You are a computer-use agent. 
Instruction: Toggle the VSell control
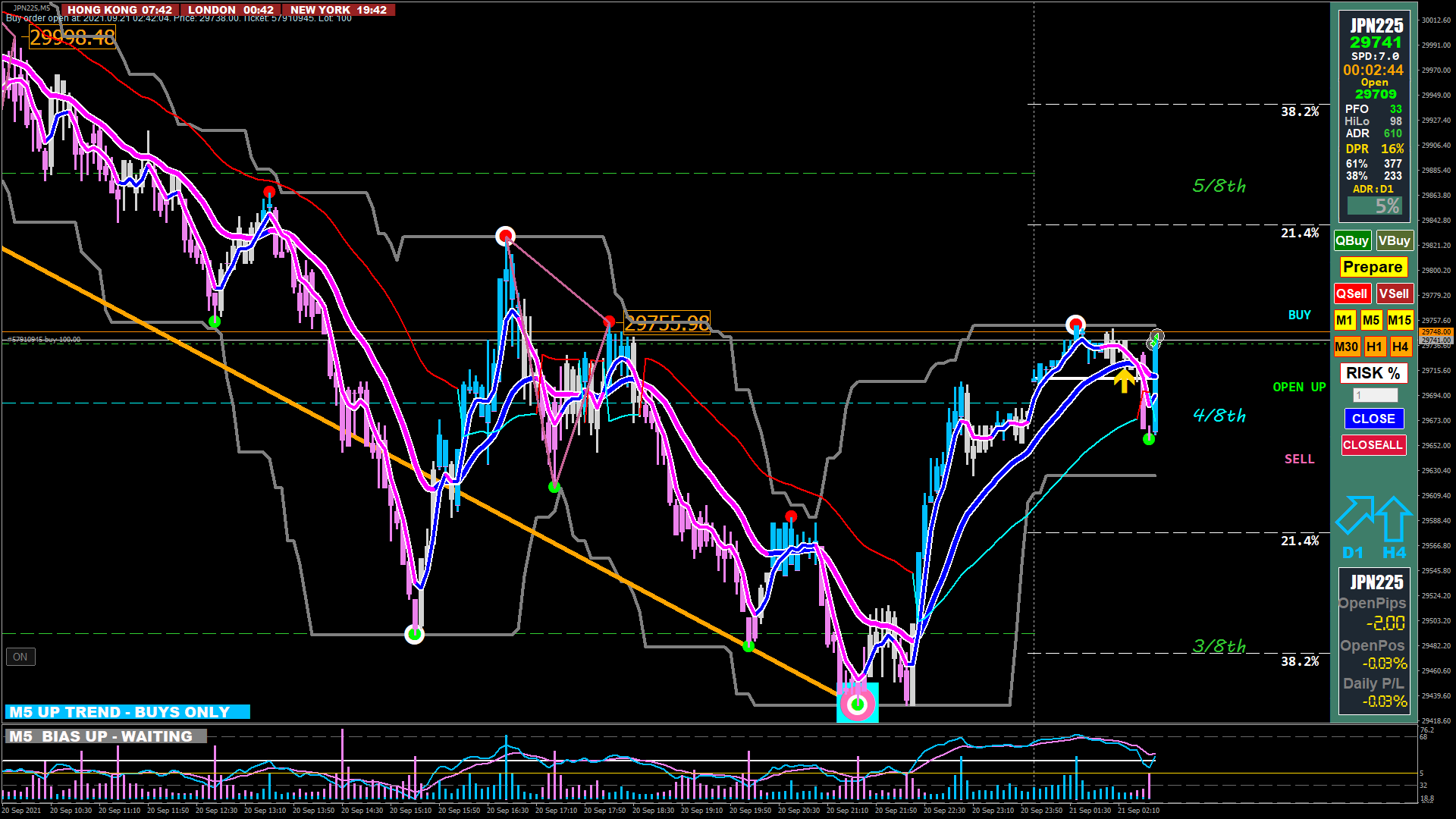pos(1395,293)
